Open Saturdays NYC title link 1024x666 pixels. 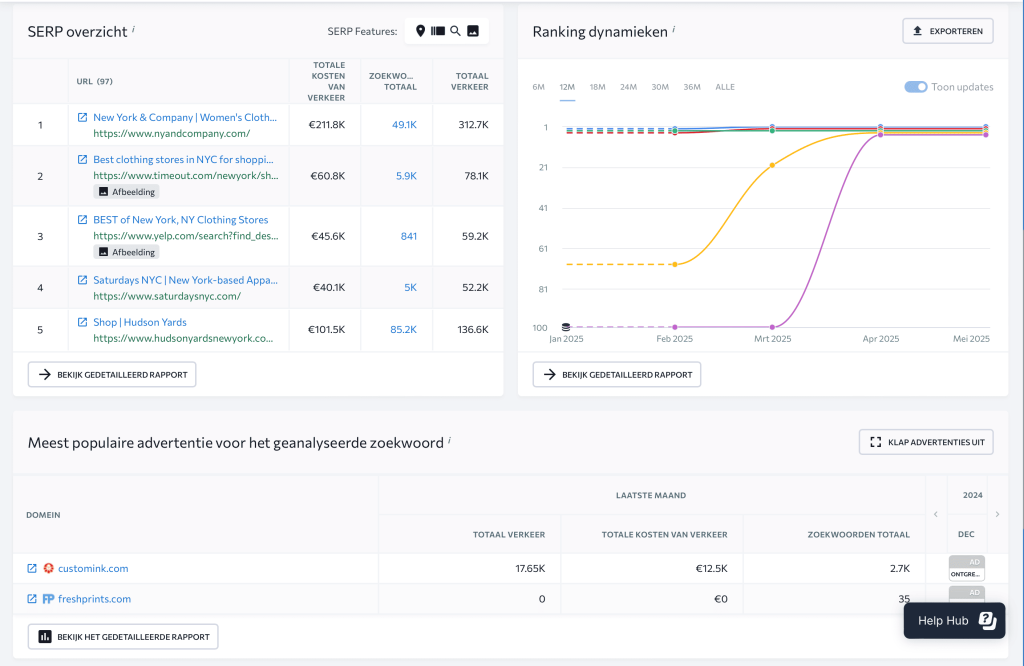pyautogui.click(x=185, y=280)
